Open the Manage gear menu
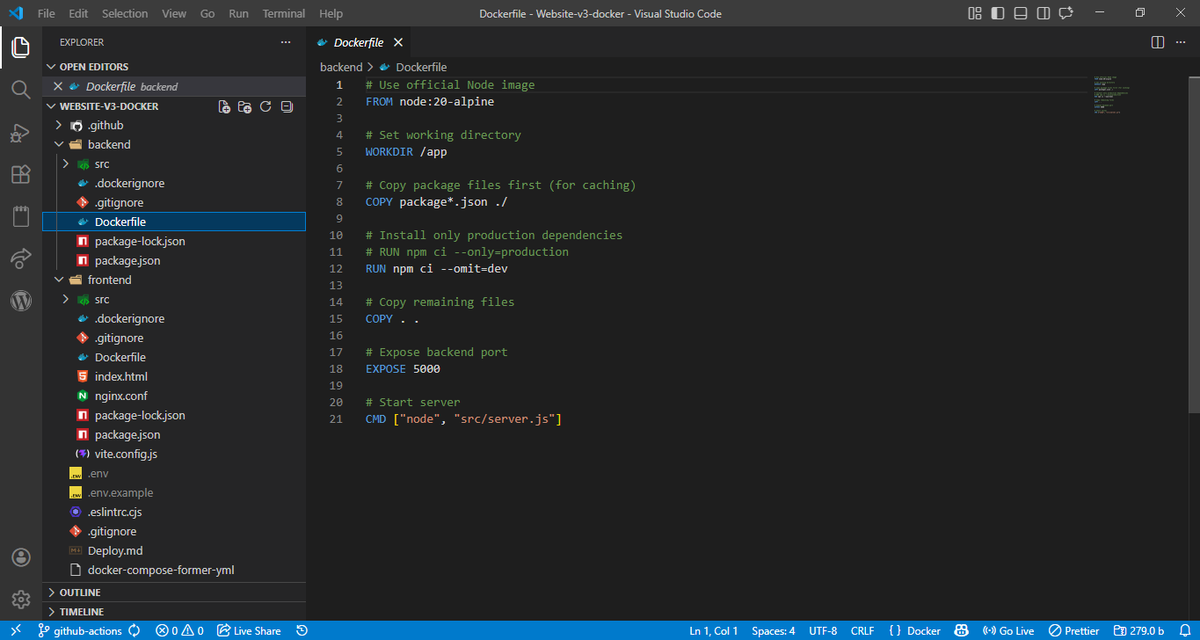1200x640 pixels. [x=21, y=599]
